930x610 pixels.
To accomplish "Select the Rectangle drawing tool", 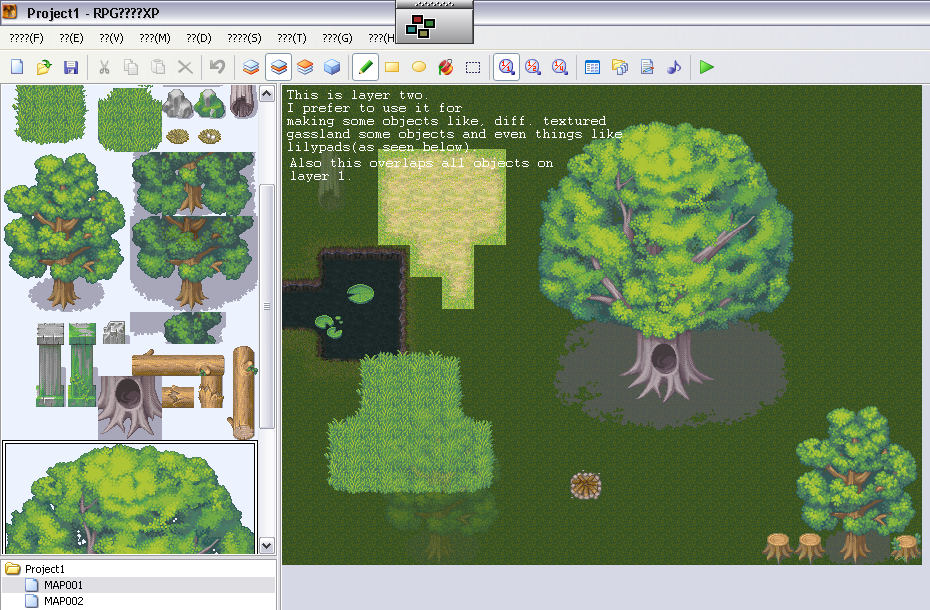I will [392, 67].
